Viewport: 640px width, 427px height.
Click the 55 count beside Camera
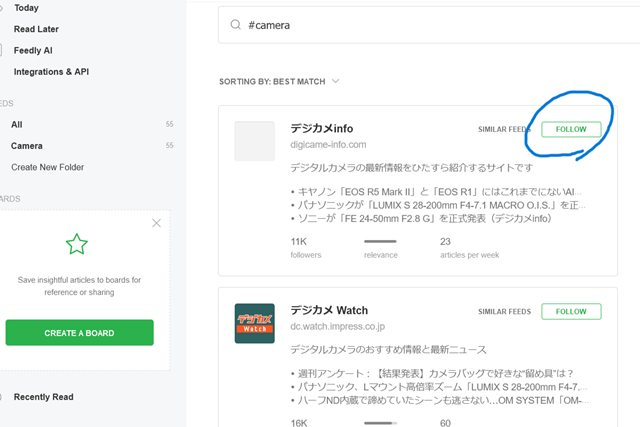[x=169, y=145]
